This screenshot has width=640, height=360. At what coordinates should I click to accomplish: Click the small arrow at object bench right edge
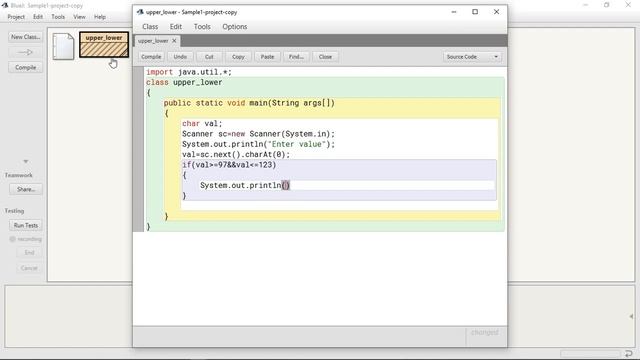coord(631,316)
